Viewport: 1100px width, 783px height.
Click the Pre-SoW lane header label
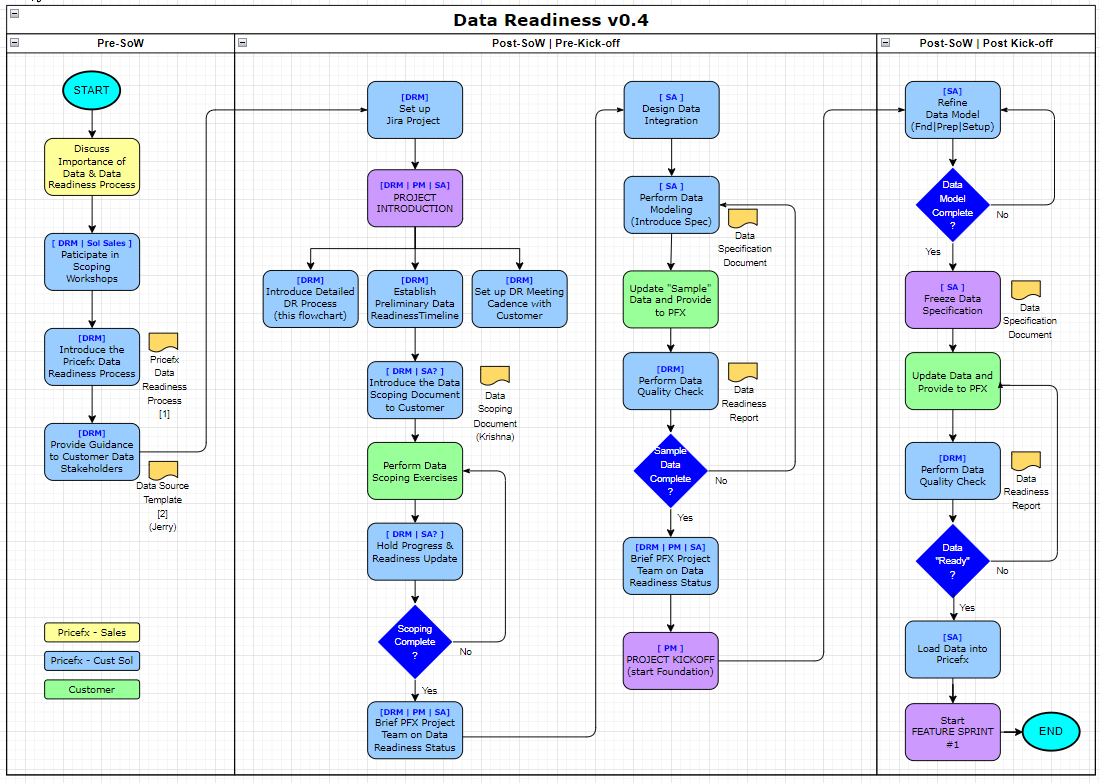coord(120,43)
